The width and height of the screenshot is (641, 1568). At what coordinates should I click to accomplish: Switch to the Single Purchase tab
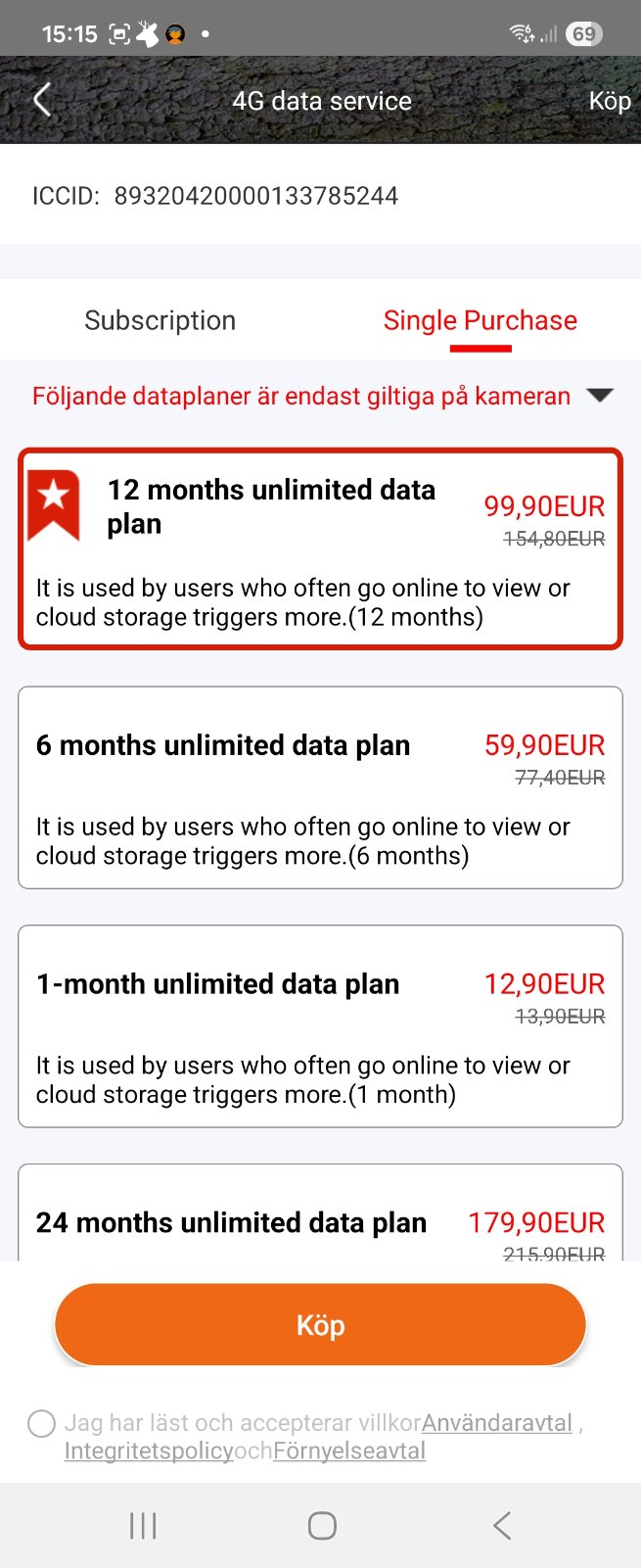pyautogui.click(x=480, y=320)
